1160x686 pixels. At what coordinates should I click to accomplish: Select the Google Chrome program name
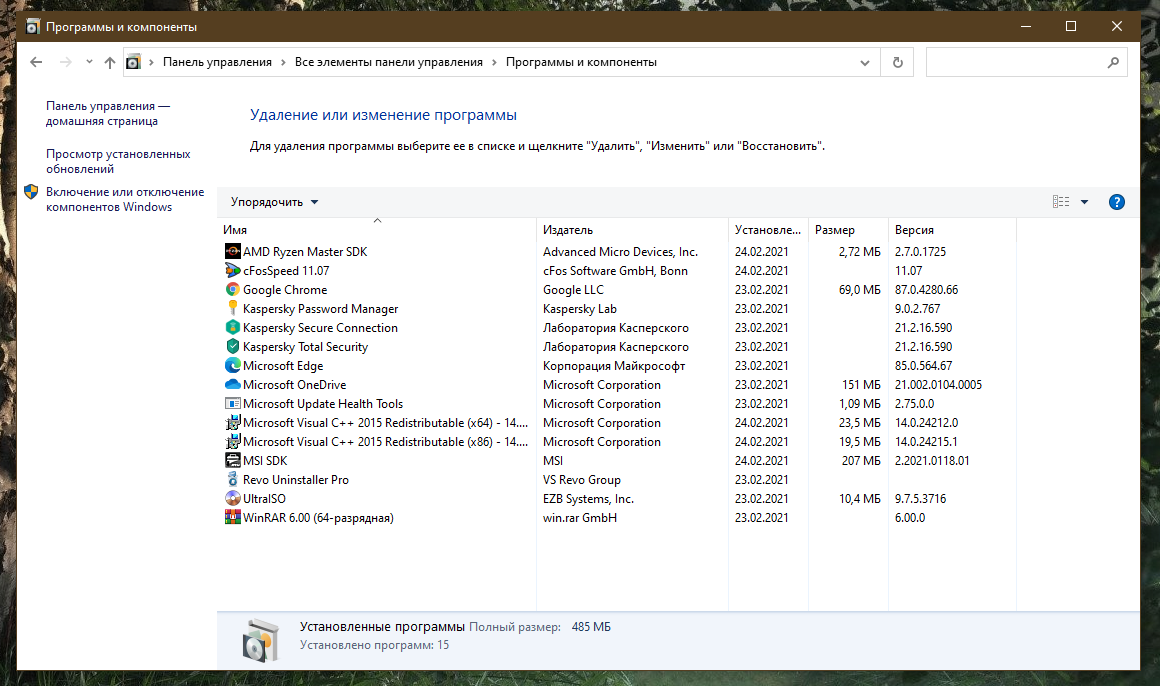coord(285,290)
